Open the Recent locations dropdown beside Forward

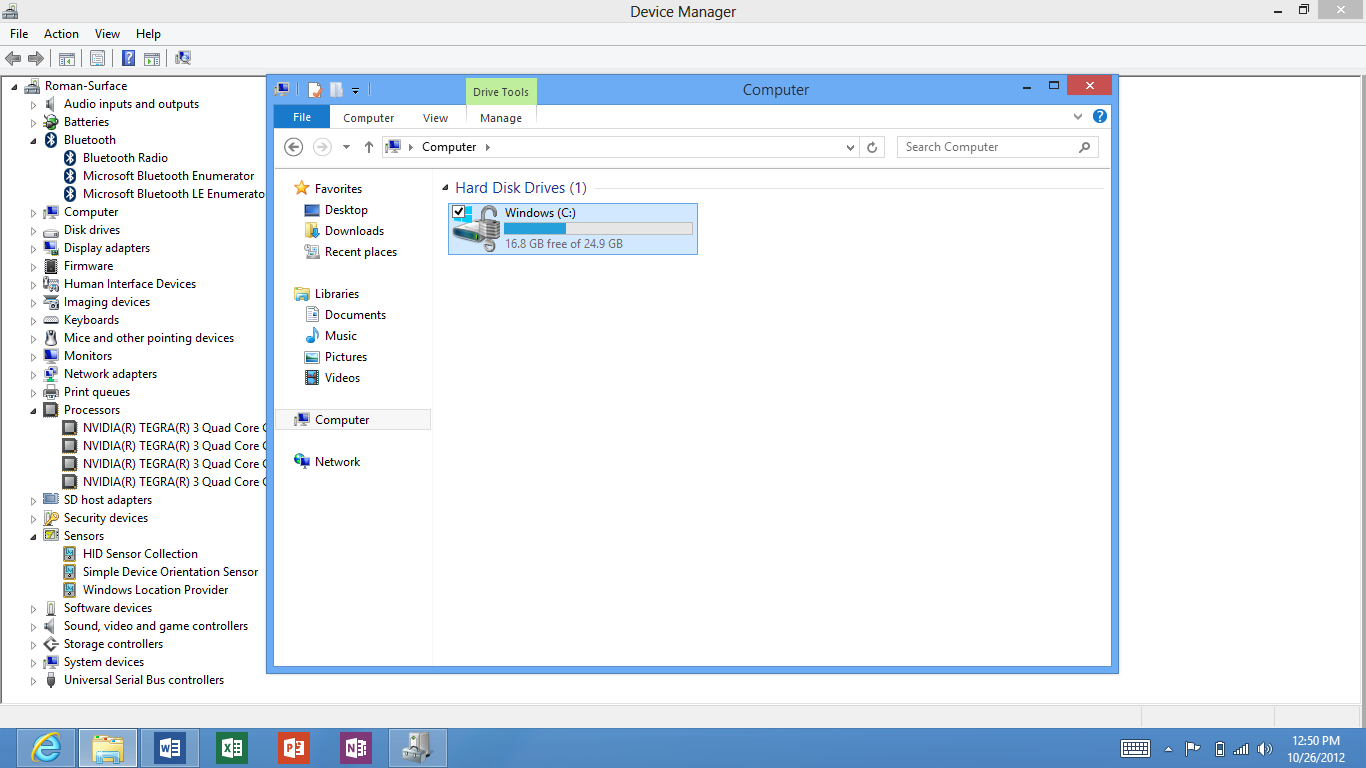pyautogui.click(x=346, y=147)
